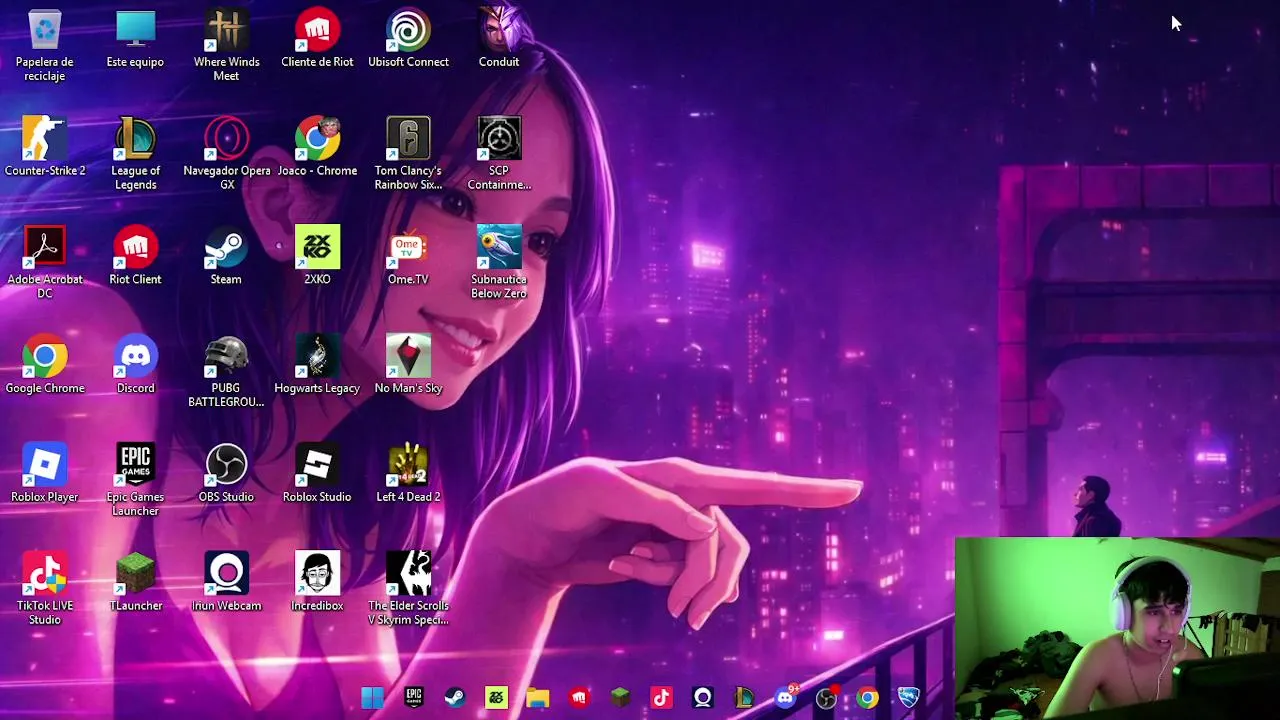Viewport: 1280px width, 720px height.
Task: Open Steam from the taskbar
Action: click(x=454, y=698)
